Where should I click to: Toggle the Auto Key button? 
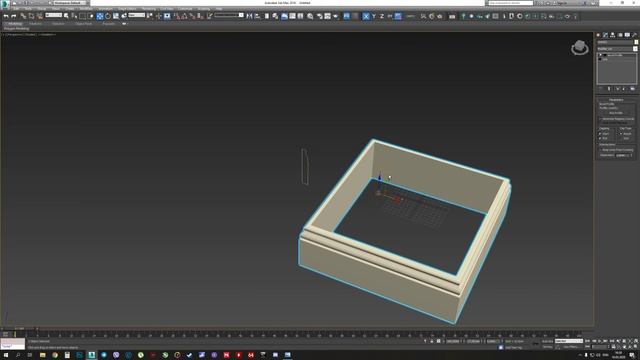(547, 341)
